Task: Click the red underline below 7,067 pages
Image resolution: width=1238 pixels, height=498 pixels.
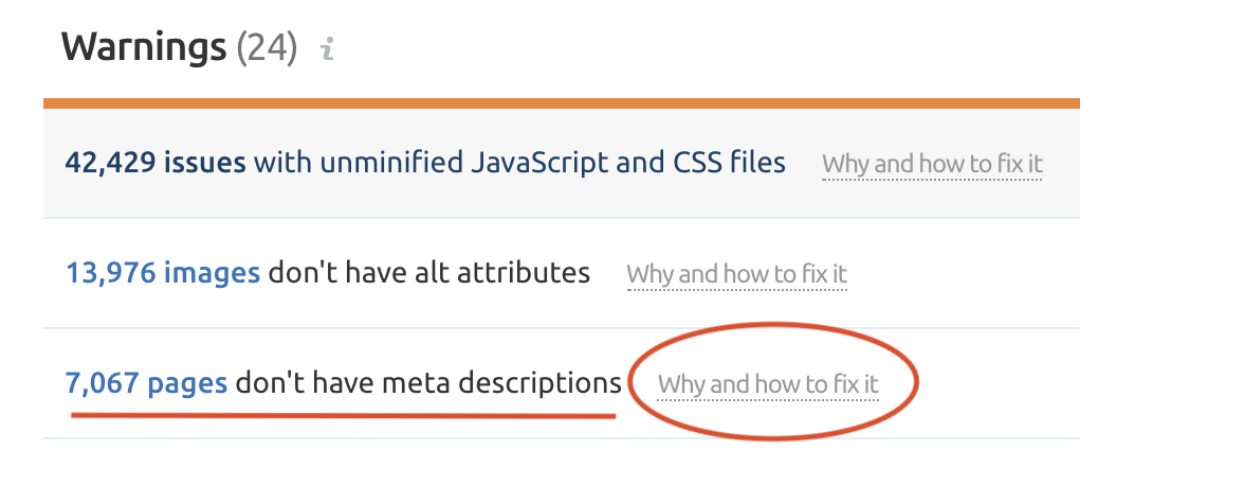Action: click(x=342, y=414)
